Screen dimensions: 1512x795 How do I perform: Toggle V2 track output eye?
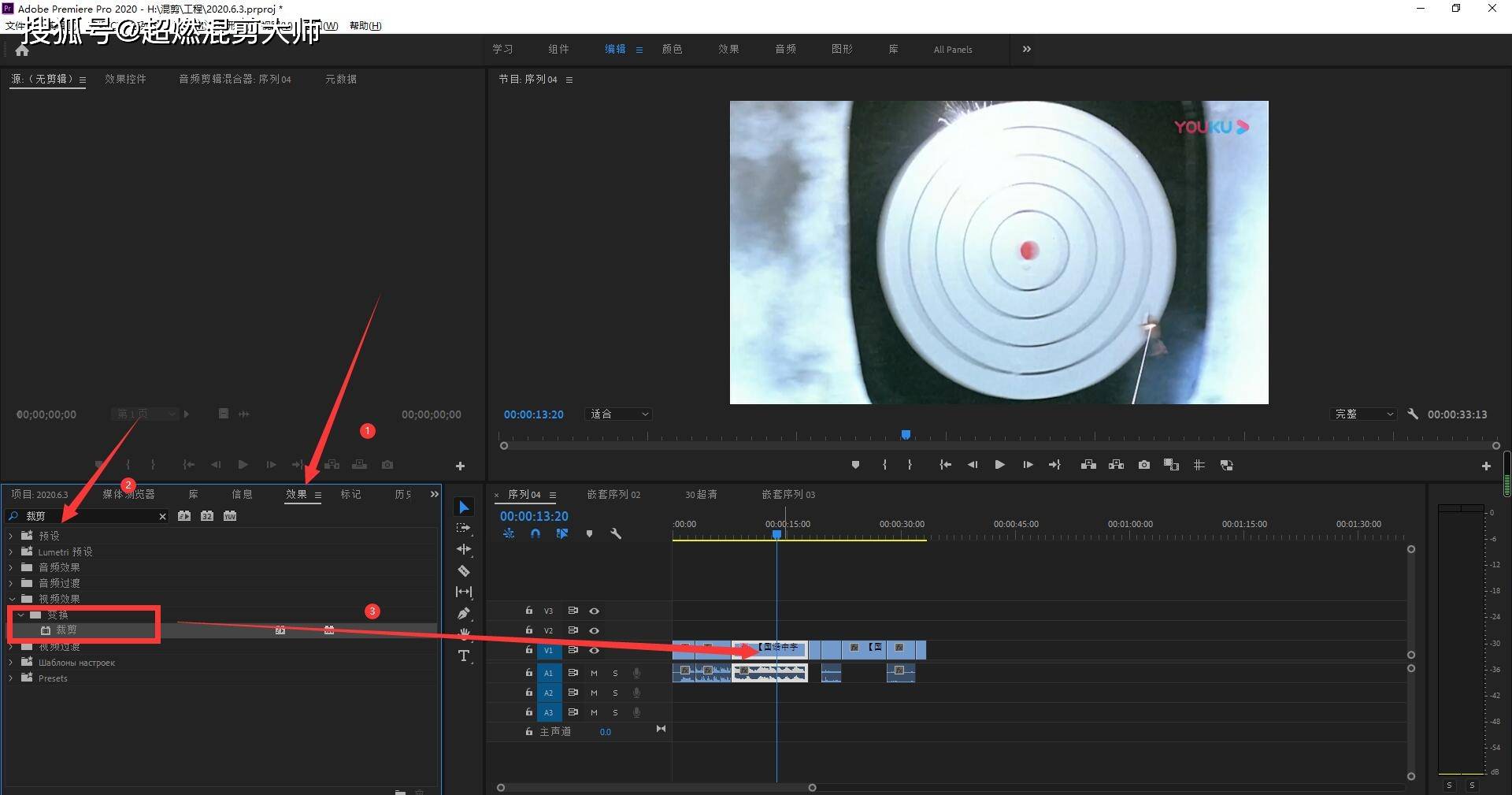click(x=595, y=630)
